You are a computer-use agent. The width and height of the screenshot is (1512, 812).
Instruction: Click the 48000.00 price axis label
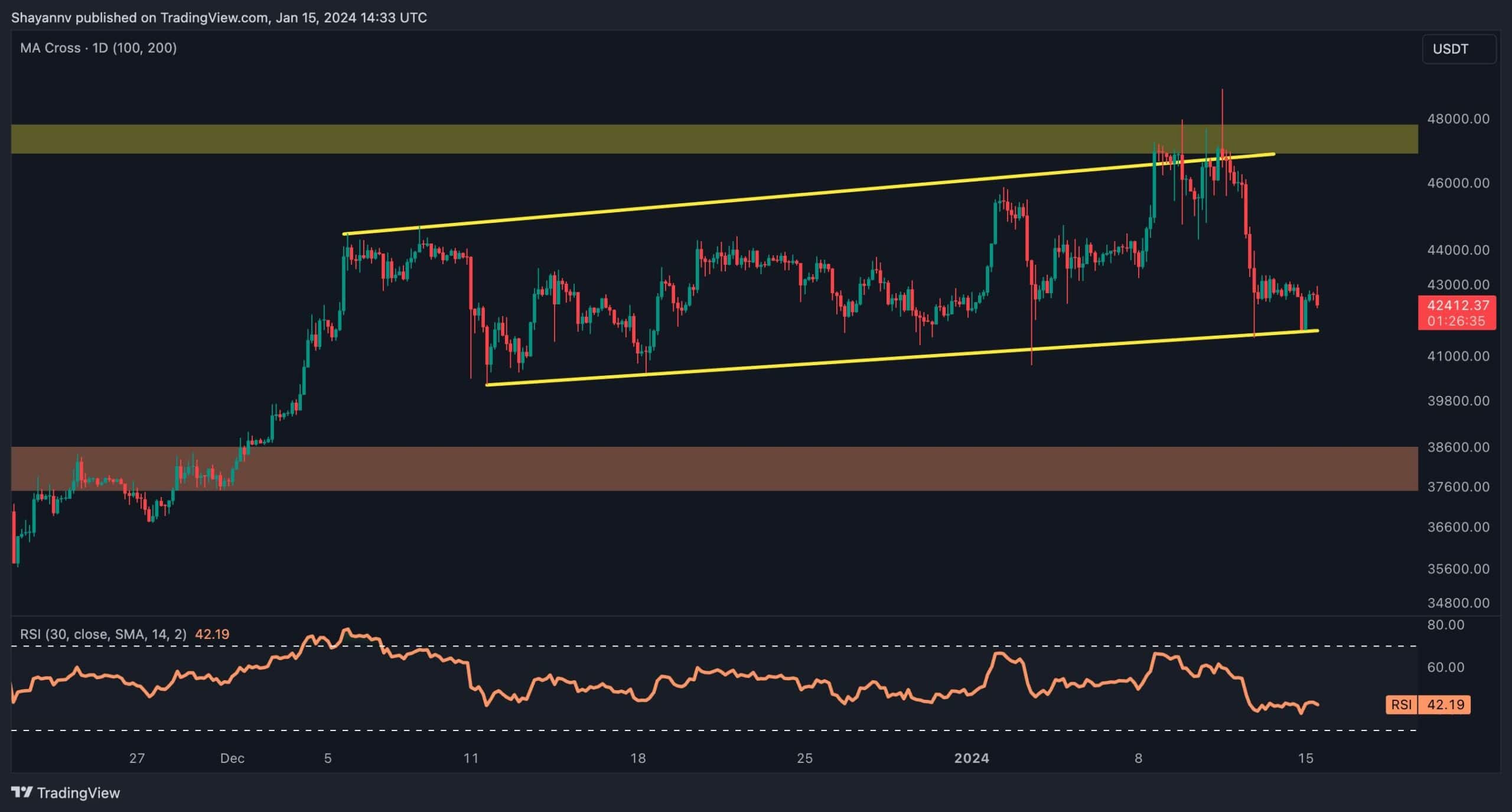pyautogui.click(x=1458, y=119)
